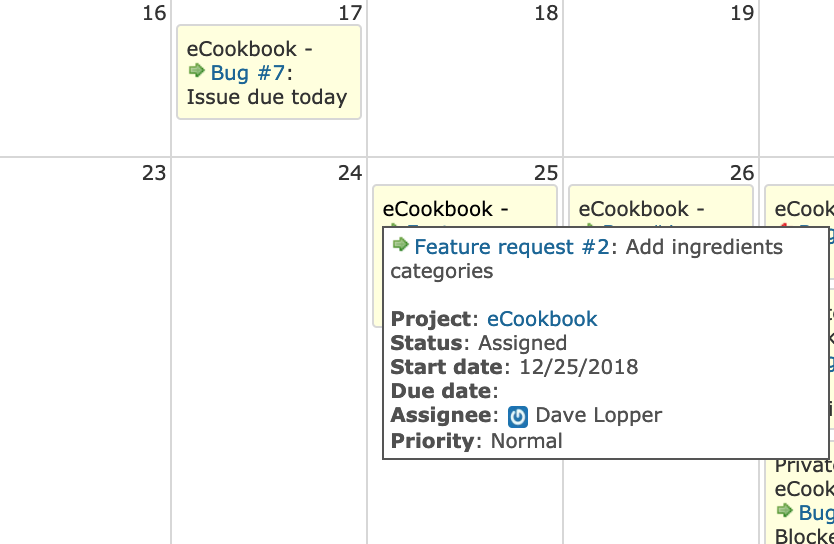Click the Start date 12/25/2018 value
Viewport: 834px width, 544px height.
point(579,367)
